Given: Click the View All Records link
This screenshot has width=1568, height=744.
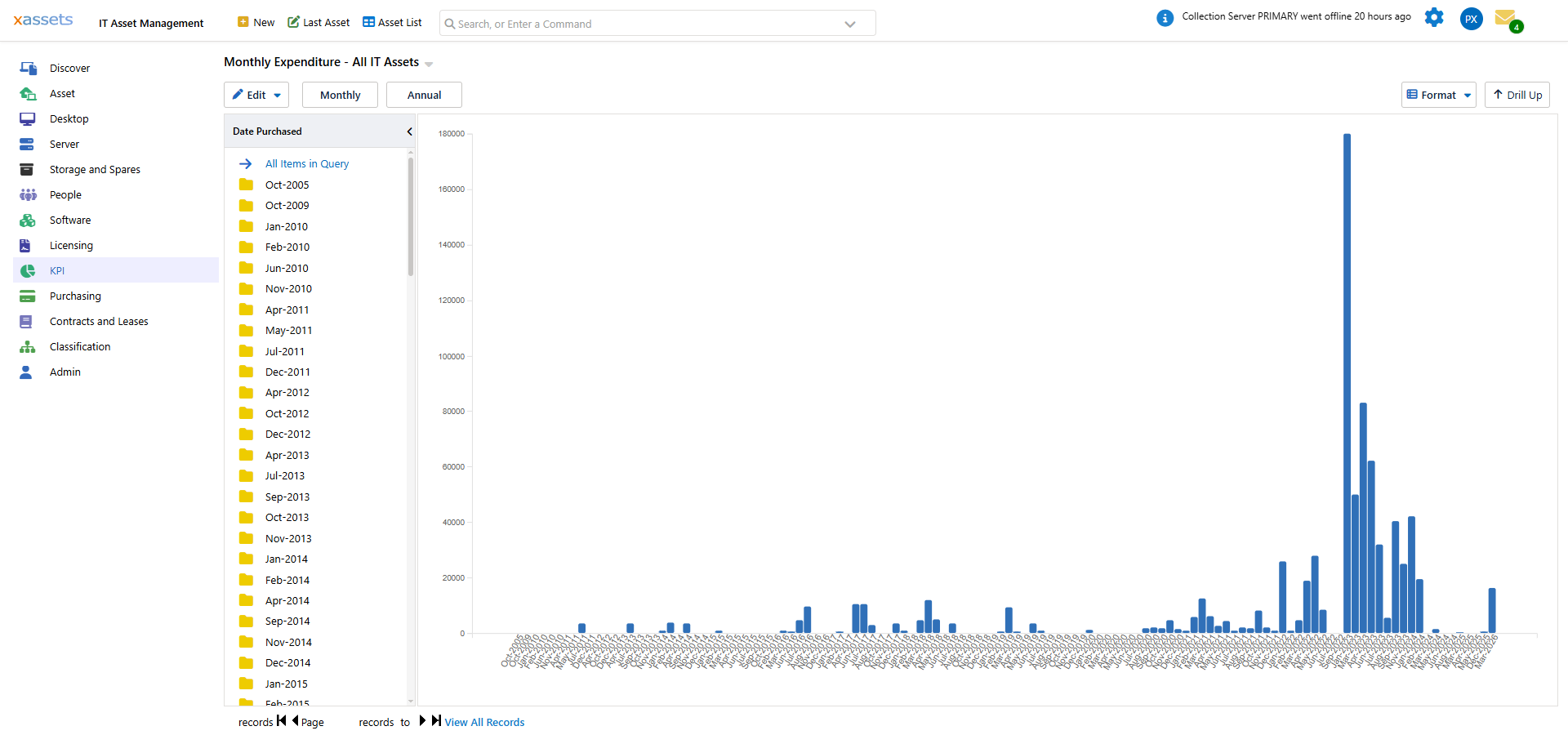Looking at the screenshot, I should point(483,722).
